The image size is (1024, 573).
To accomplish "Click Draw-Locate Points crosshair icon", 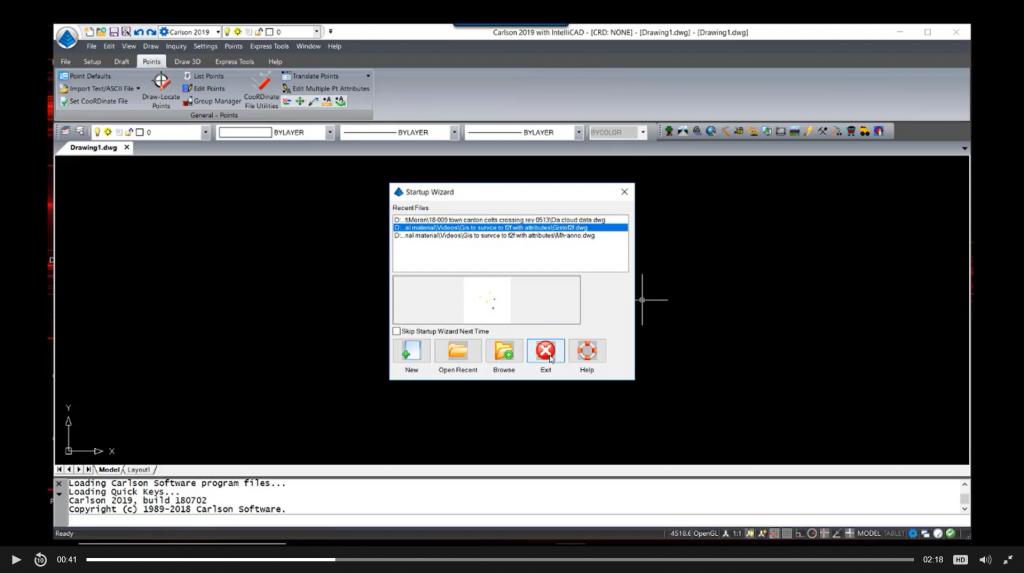I will tap(161, 82).
